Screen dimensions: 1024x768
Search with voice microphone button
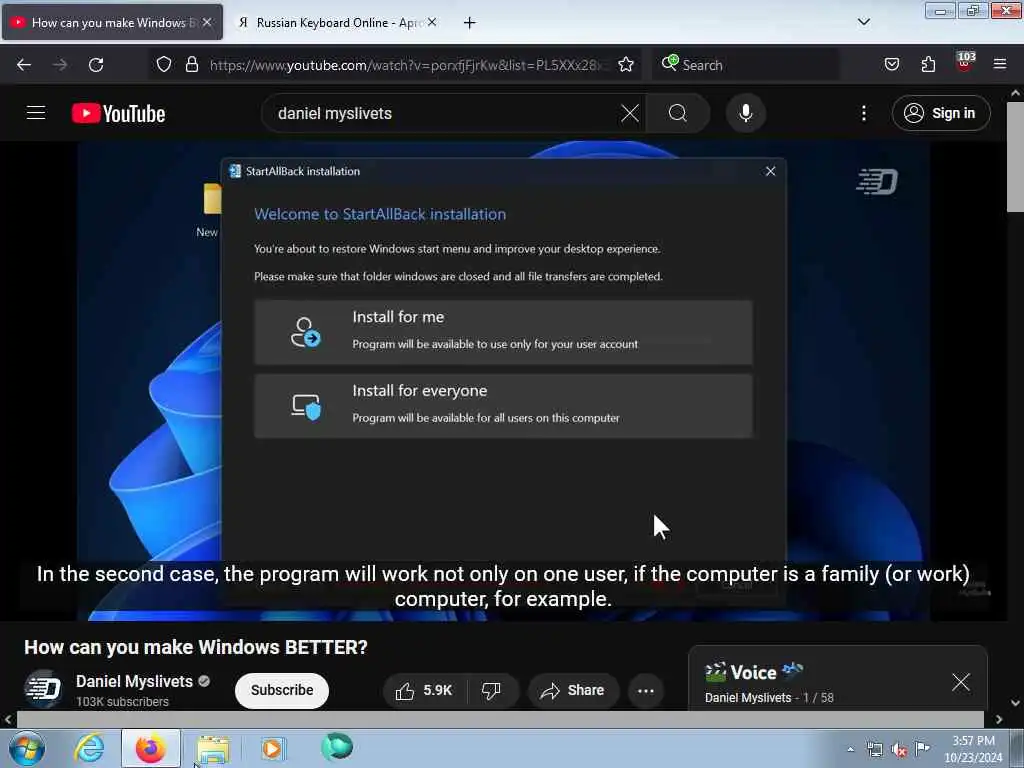(x=745, y=113)
